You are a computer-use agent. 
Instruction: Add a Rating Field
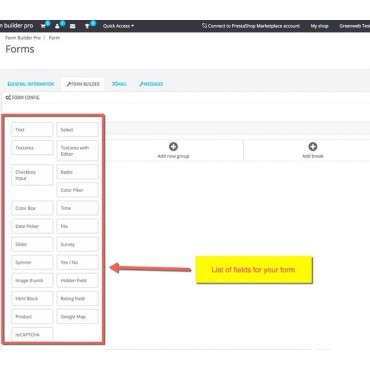(77, 298)
